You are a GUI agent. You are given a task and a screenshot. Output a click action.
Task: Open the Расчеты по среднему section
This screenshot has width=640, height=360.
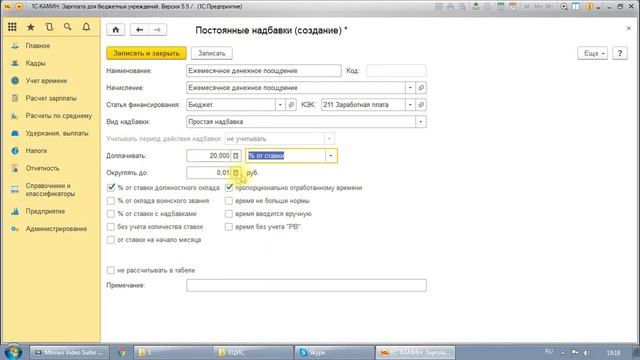coord(59,116)
